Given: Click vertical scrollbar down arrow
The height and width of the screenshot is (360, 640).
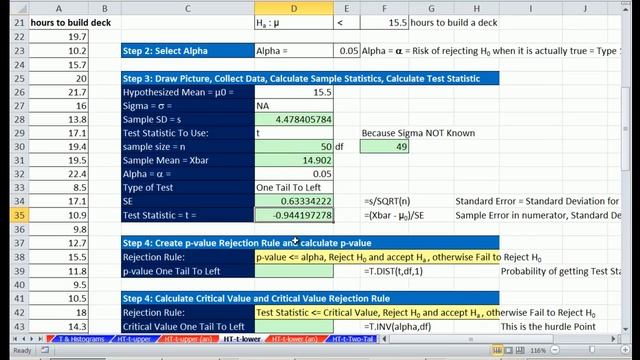Looking at the screenshot, I should click(625, 329).
